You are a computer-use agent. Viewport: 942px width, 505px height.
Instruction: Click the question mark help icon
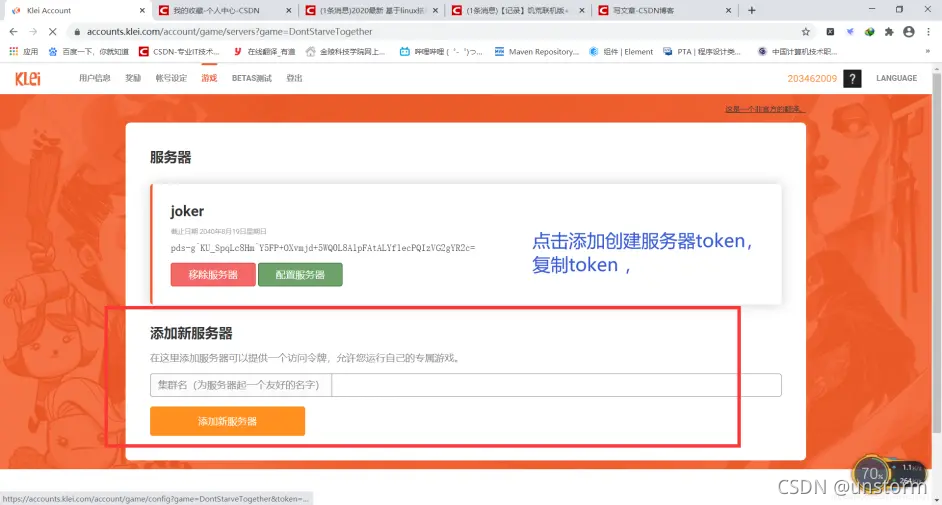(852, 79)
